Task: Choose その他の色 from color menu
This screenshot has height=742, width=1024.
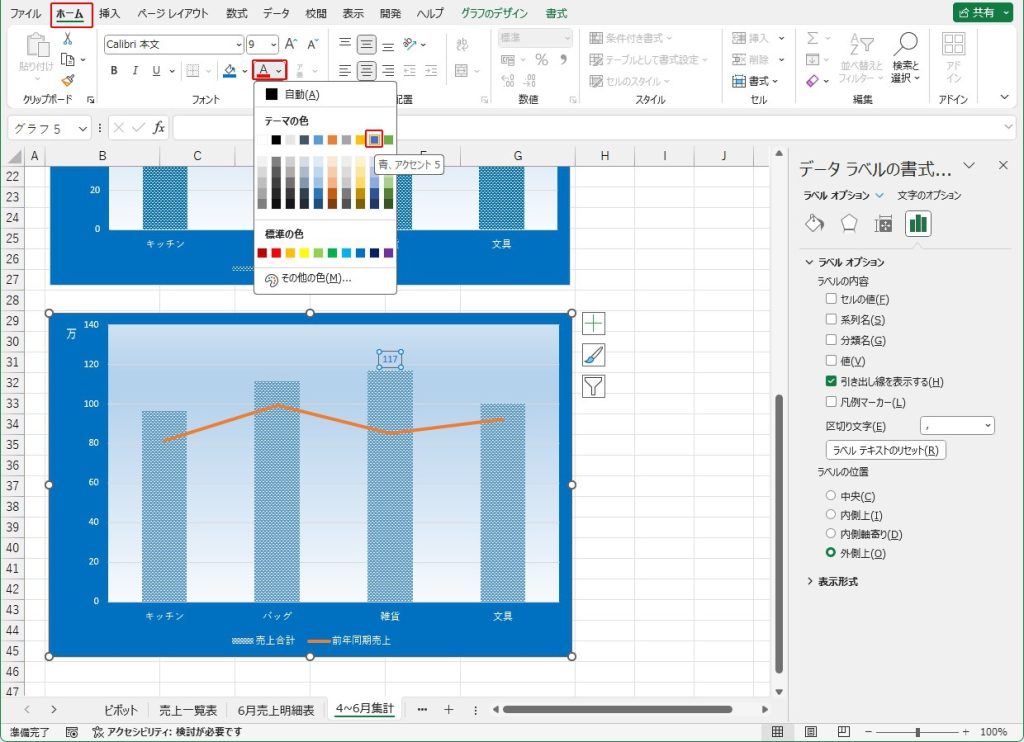Action: click(x=309, y=279)
